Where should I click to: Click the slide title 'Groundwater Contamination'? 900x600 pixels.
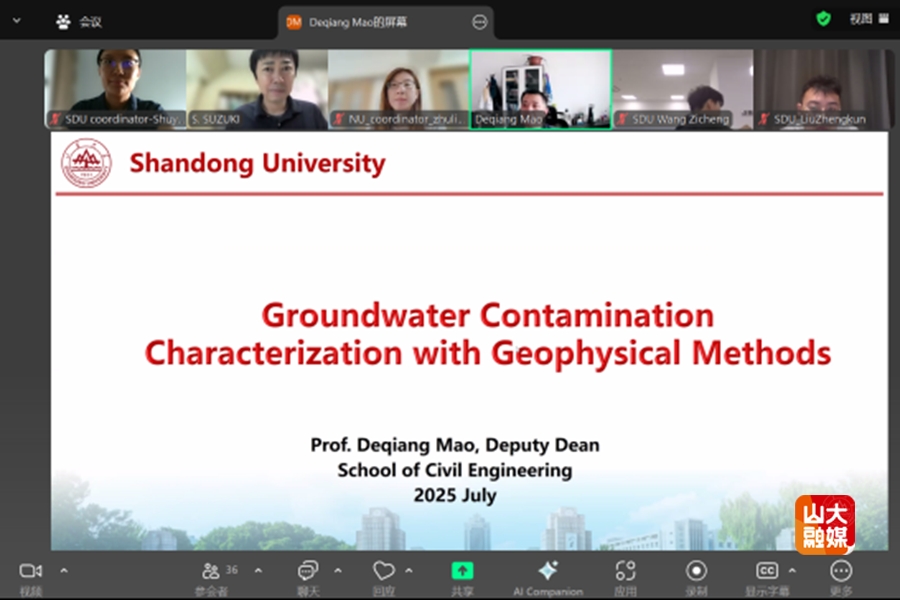click(x=488, y=315)
